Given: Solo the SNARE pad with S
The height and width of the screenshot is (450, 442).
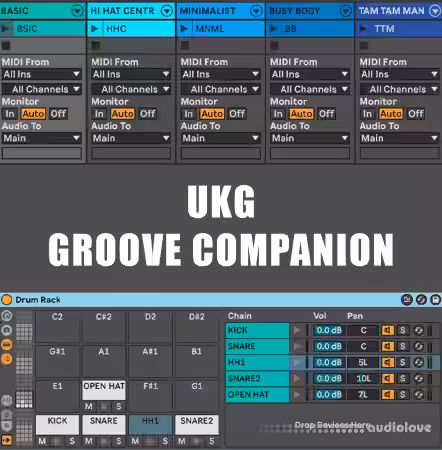Looking at the screenshot, I should point(119,441).
